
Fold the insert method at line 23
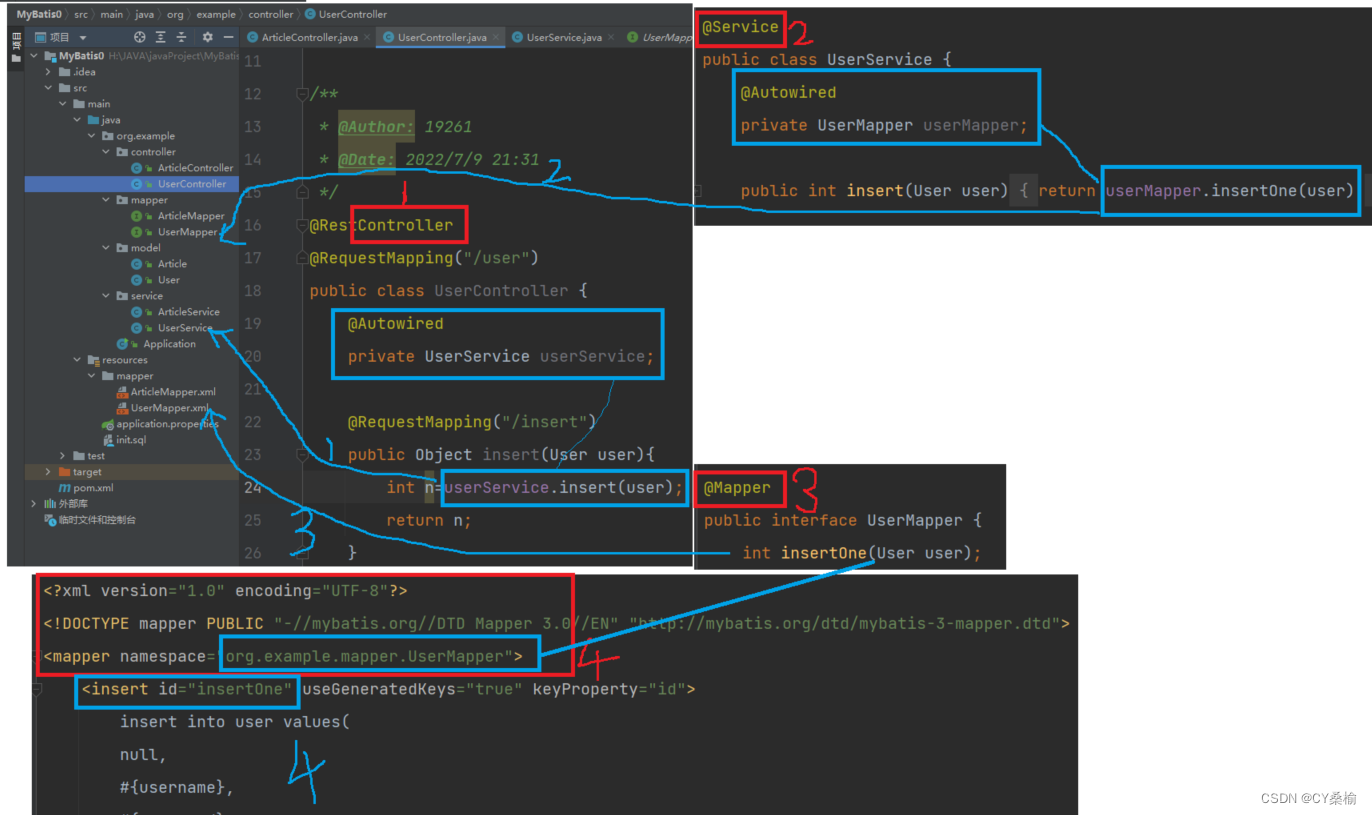point(303,455)
